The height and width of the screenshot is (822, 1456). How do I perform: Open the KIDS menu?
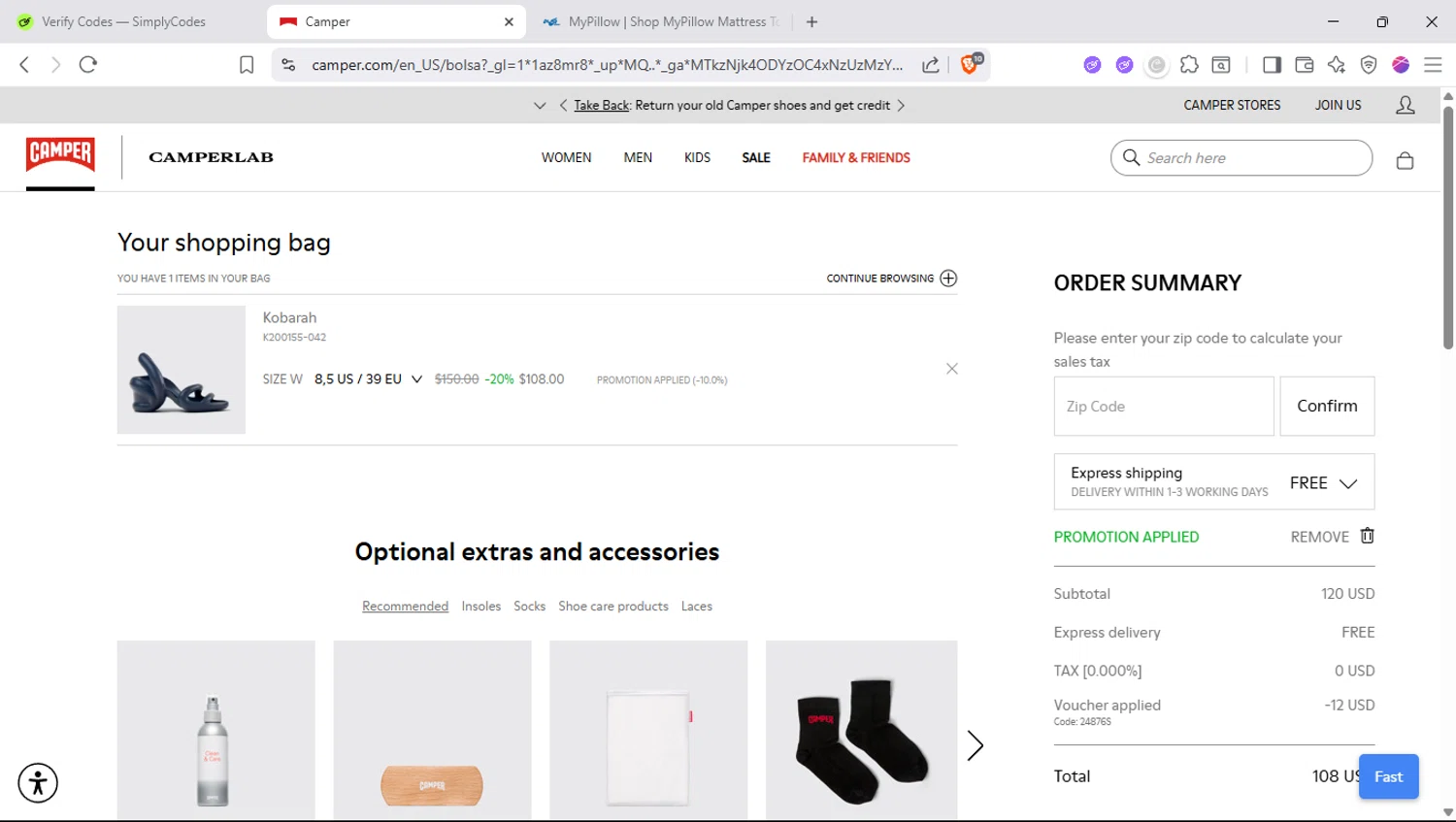tap(697, 157)
